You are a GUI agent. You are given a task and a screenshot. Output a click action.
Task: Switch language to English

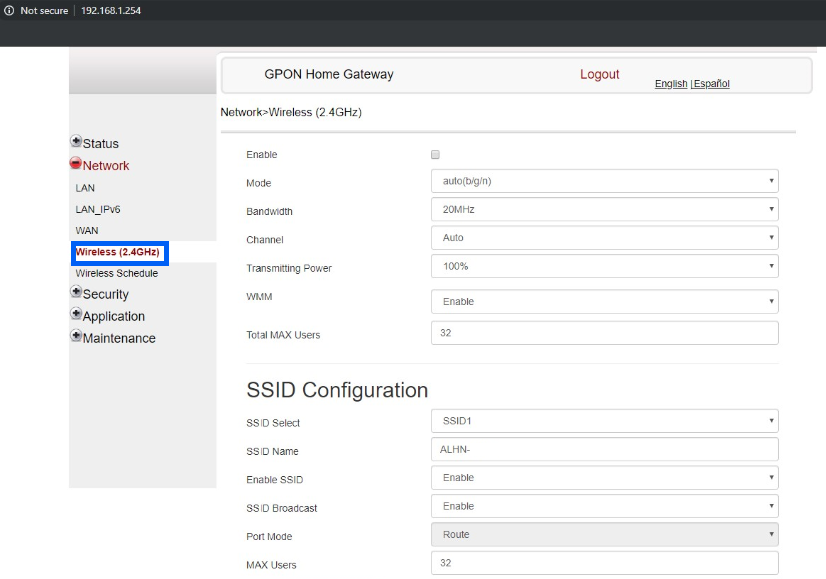coord(671,83)
